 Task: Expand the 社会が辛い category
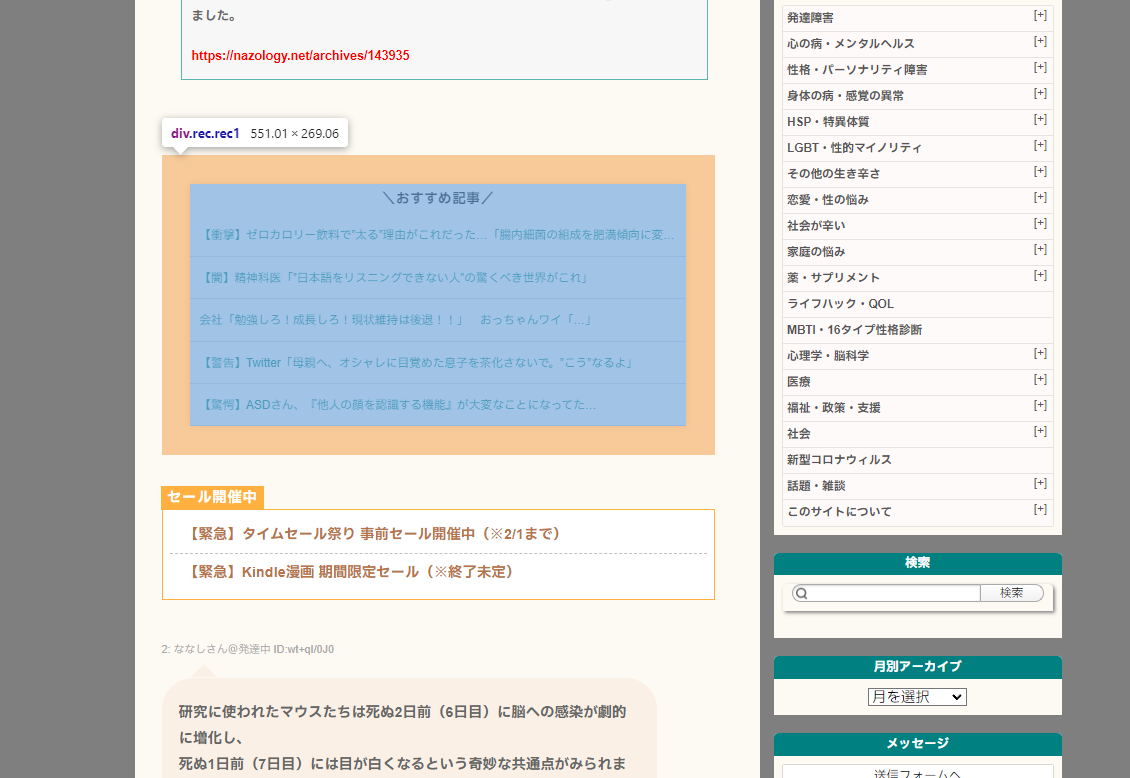point(1040,223)
